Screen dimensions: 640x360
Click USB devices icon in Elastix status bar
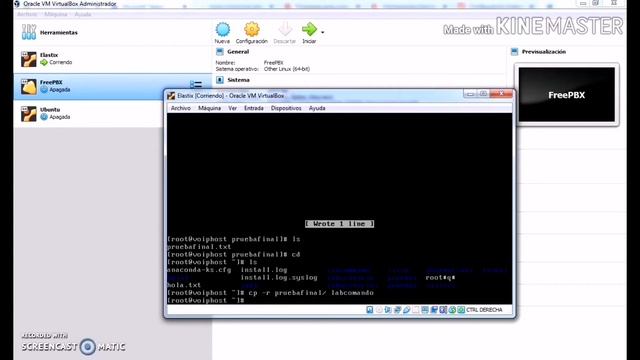click(x=406, y=310)
